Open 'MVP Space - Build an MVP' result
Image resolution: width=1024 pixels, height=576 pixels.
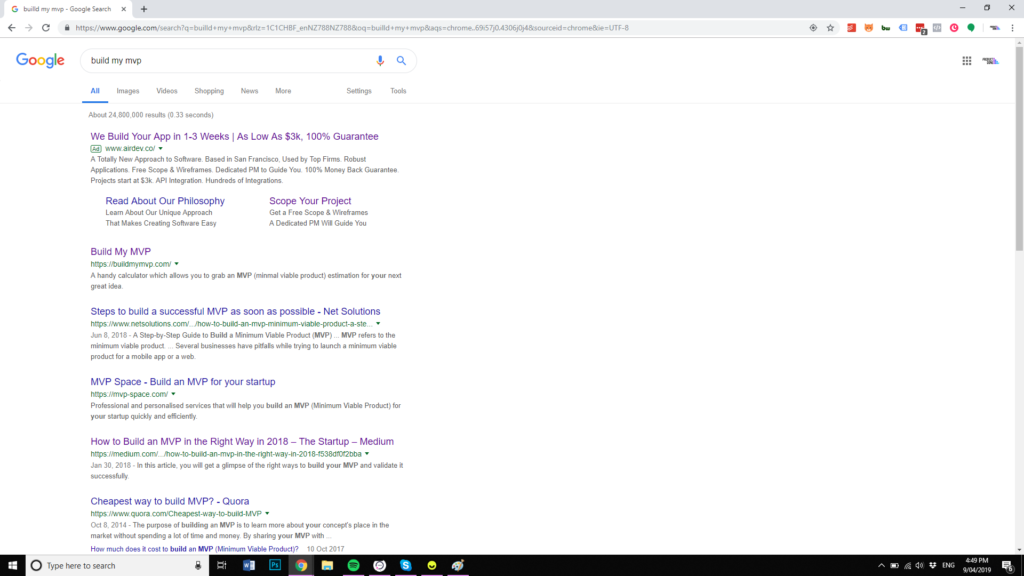click(x=183, y=382)
